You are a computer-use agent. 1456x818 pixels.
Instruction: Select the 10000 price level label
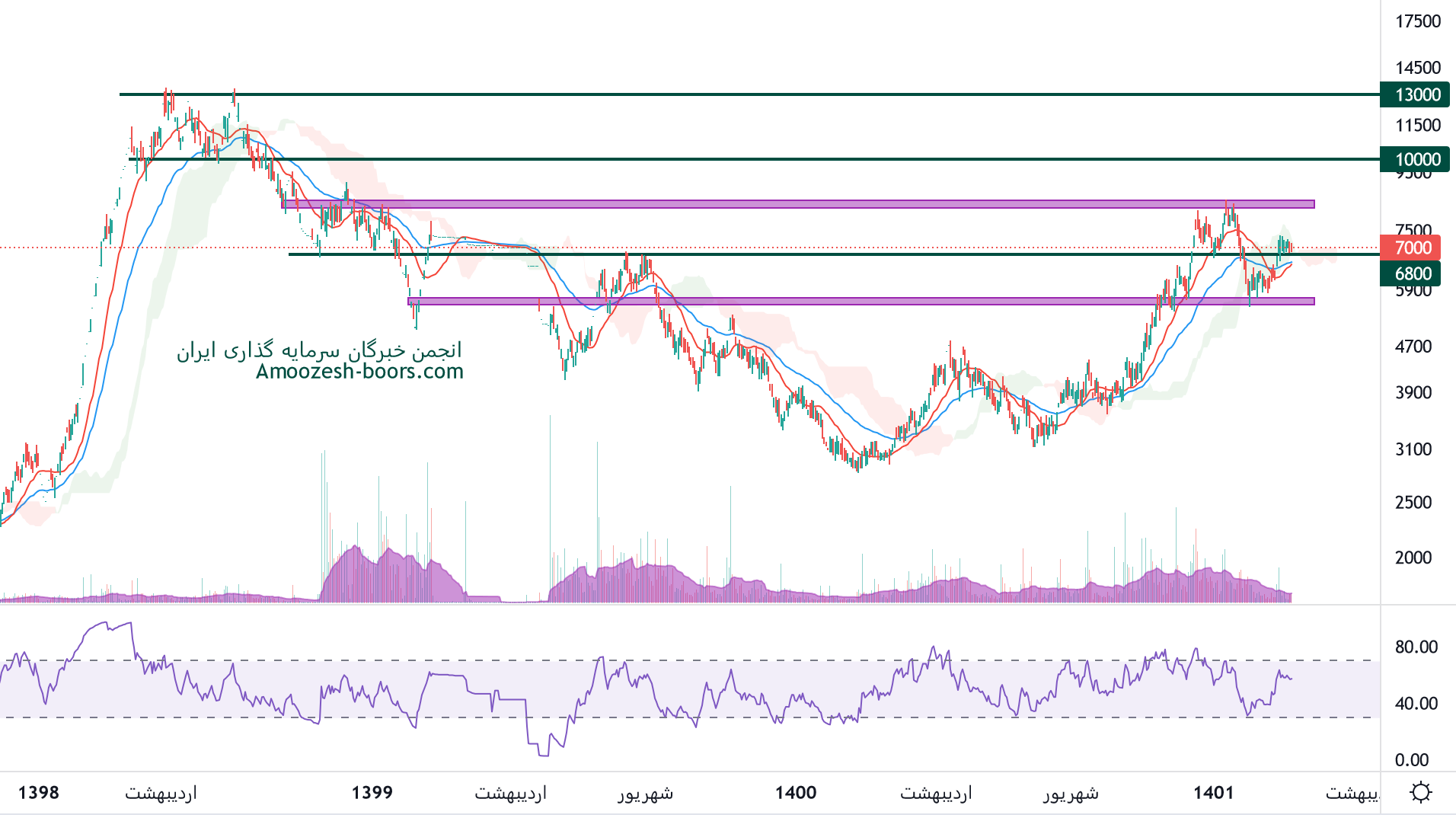coord(1417,159)
